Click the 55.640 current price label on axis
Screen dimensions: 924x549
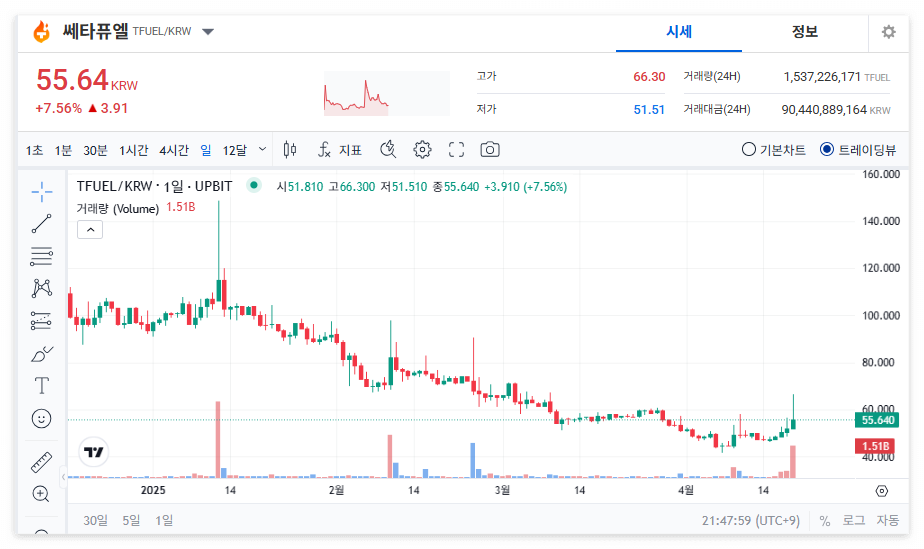877,420
